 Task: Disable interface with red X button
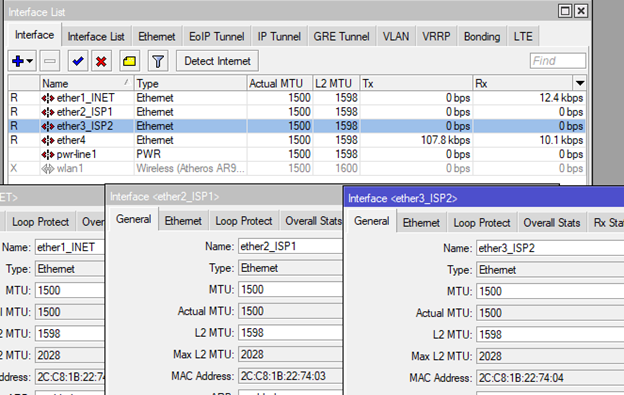click(101, 61)
